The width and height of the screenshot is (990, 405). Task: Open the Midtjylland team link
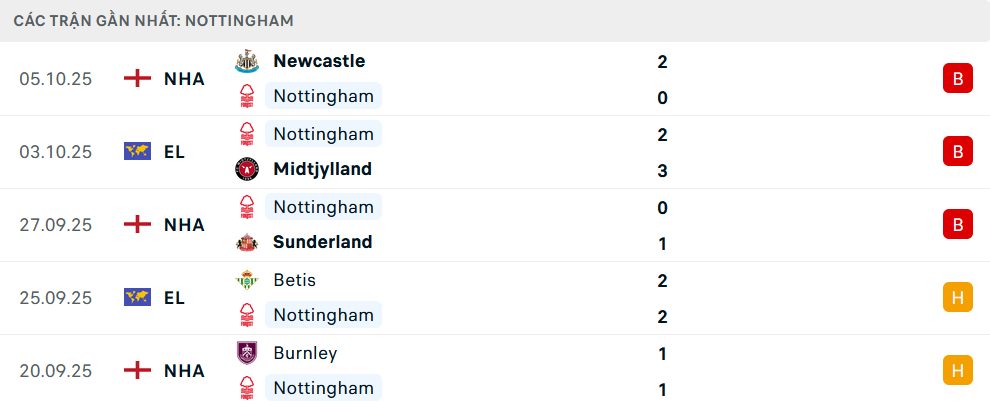322,169
